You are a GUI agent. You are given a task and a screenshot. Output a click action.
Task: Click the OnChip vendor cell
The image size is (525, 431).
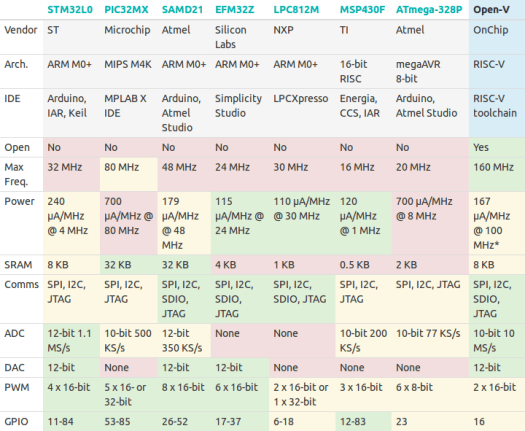(x=497, y=37)
